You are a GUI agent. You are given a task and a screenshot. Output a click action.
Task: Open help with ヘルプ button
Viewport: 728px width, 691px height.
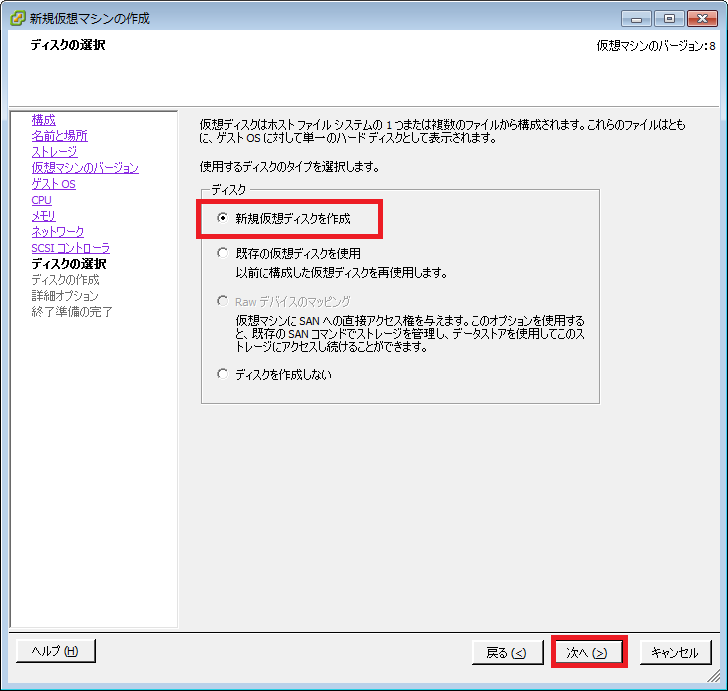point(56,651)
